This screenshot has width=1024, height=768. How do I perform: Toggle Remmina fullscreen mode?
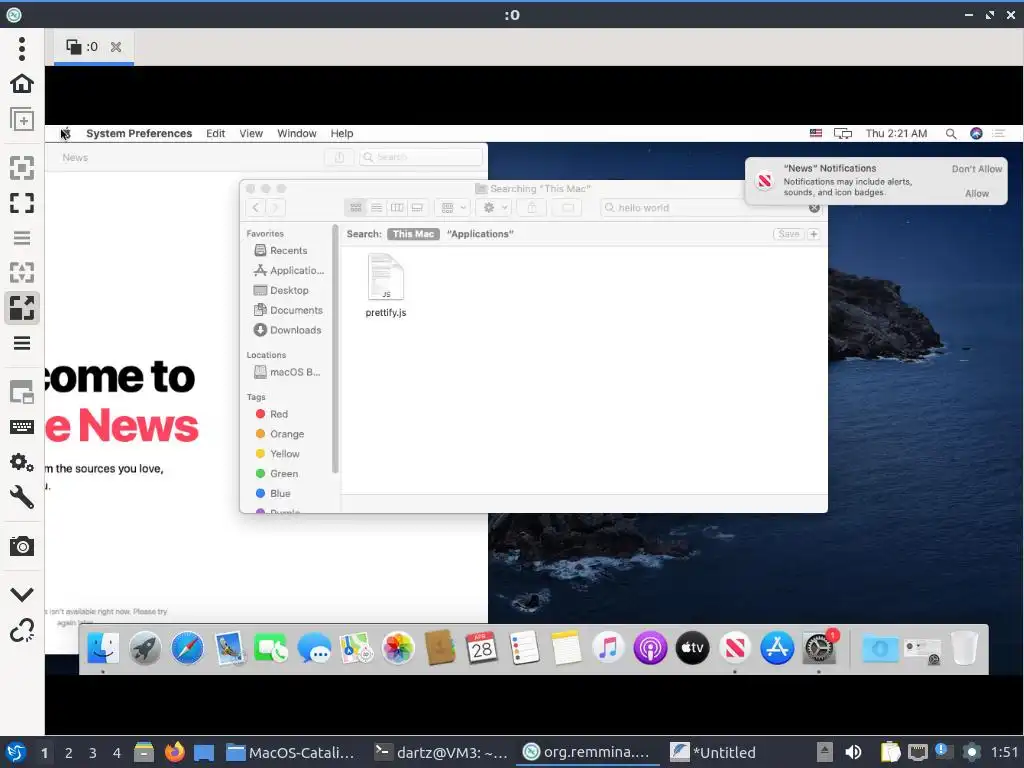pyautogui.click(x=22, y=203)
